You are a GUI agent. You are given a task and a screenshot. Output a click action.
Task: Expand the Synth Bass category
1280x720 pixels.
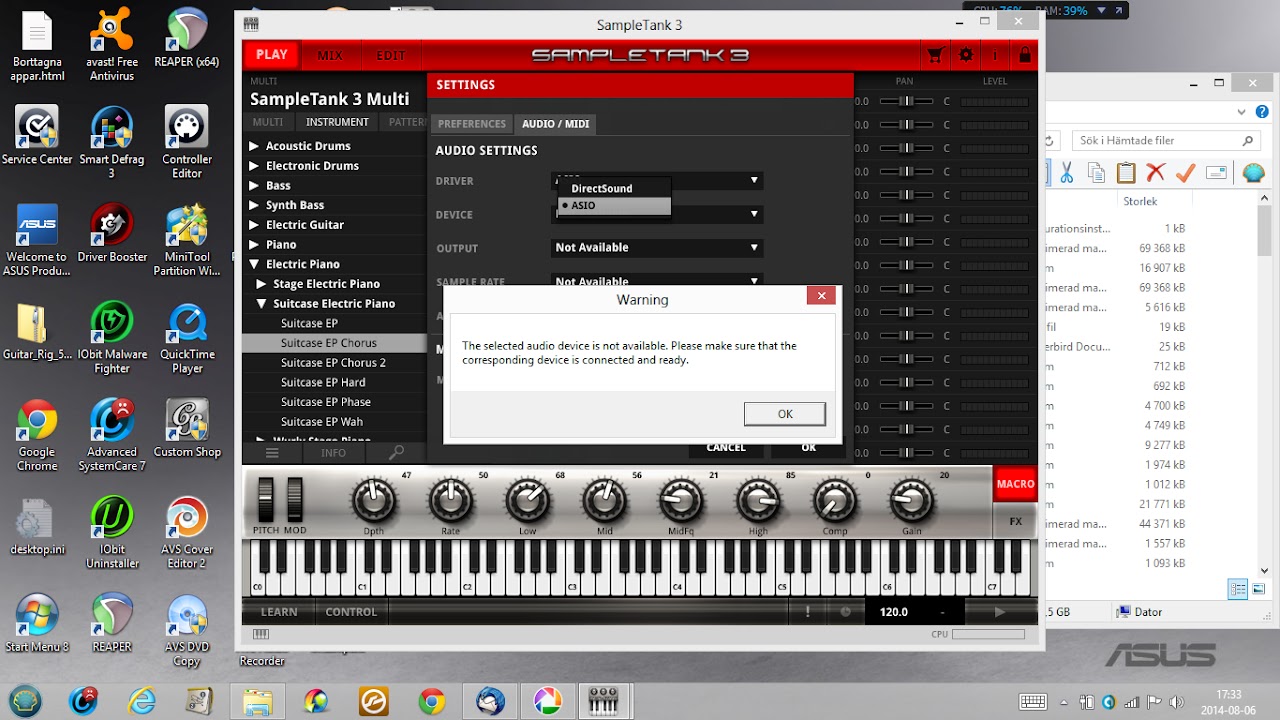pos(254,205)
